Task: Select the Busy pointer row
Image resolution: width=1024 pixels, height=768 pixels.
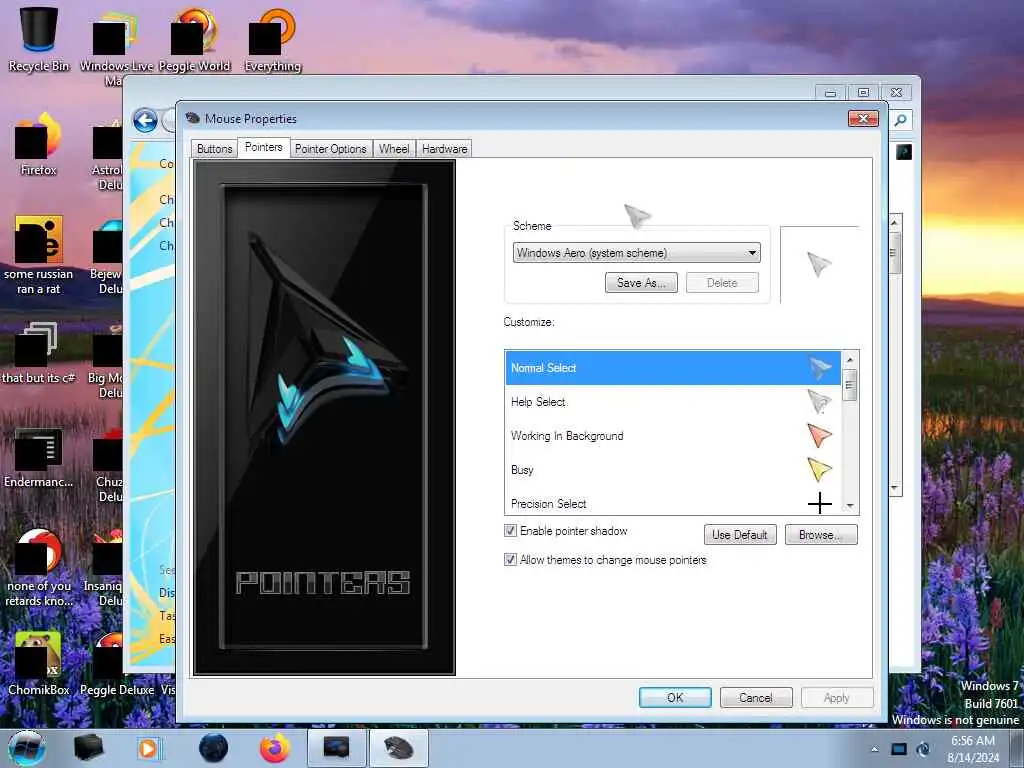Action: coord(673,470)
